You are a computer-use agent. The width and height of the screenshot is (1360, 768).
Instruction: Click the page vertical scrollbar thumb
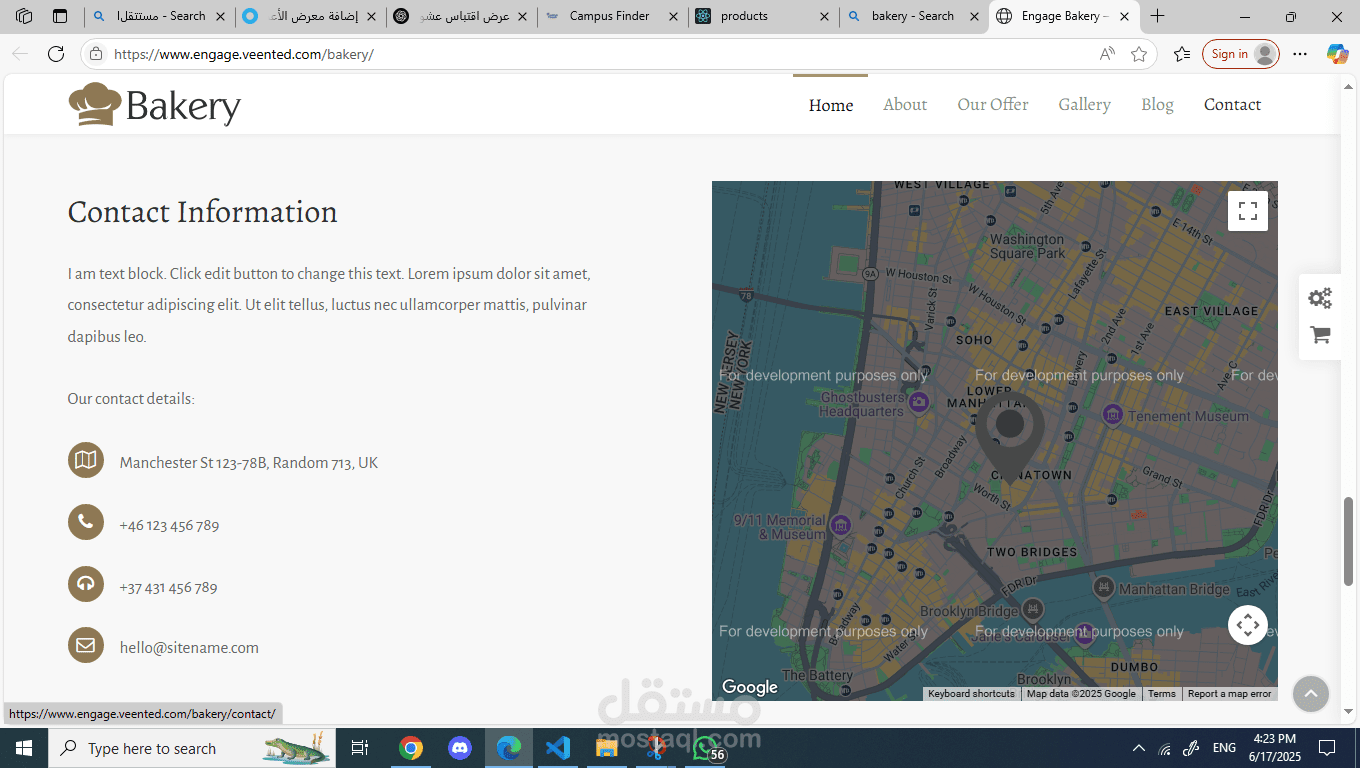pyautogui.click(x=1349, y=540)
